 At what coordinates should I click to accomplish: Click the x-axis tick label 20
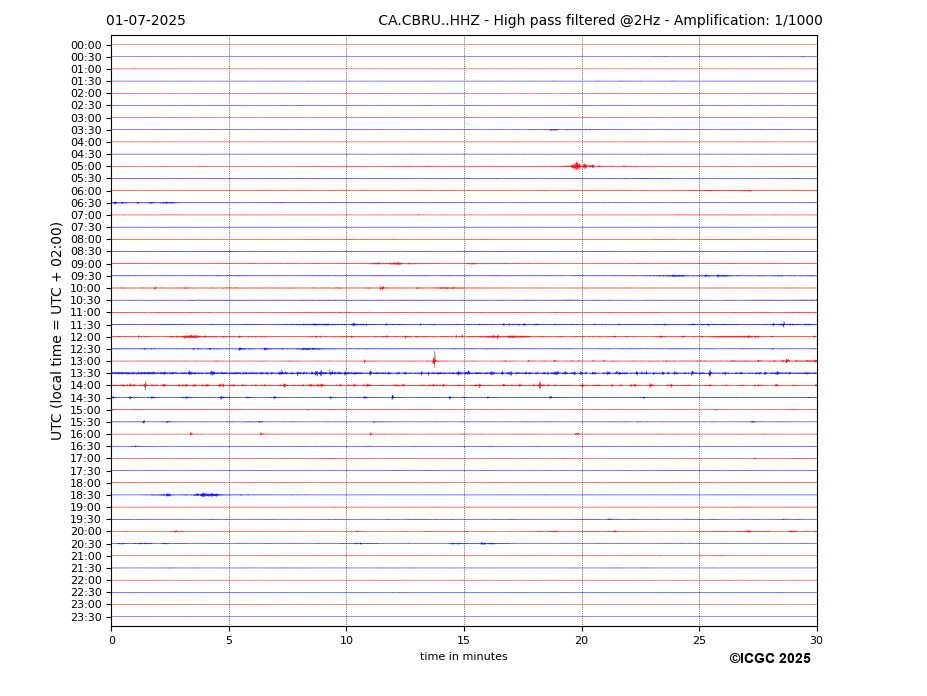[x=582, y=640]
